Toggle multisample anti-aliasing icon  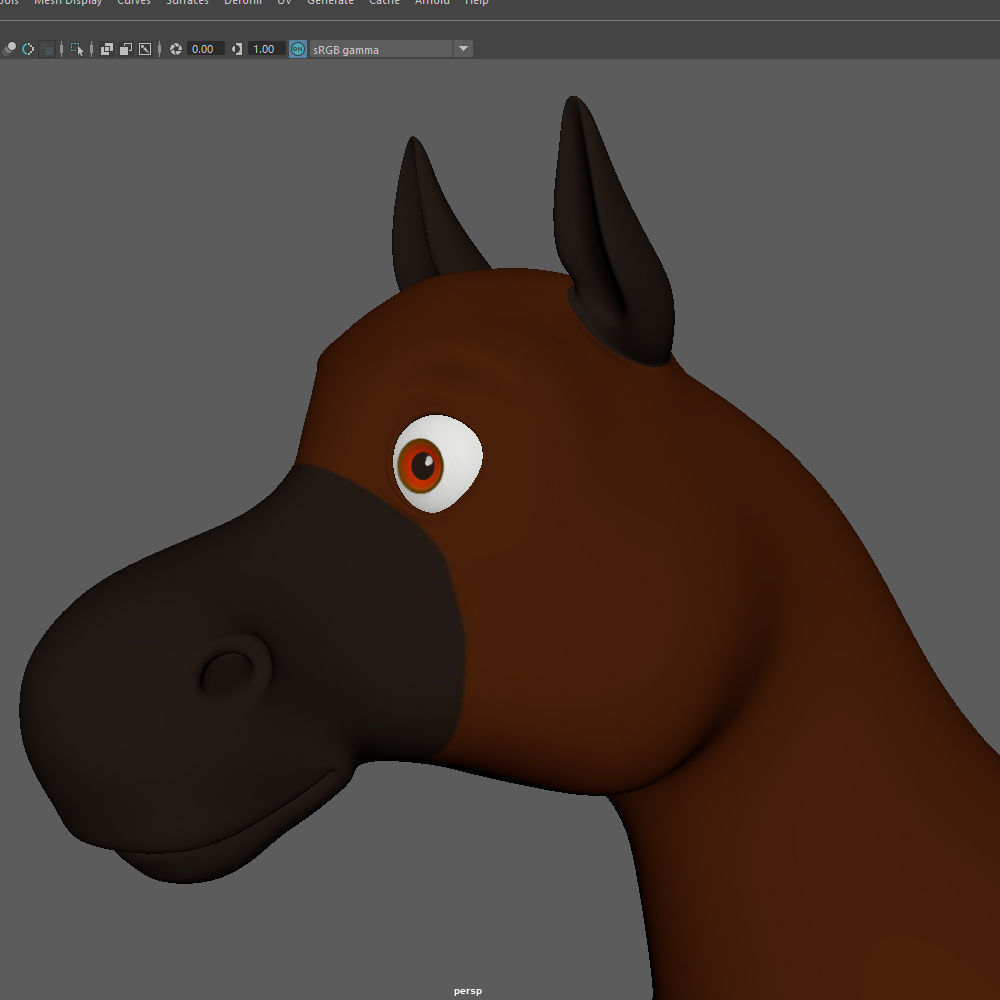28,49
